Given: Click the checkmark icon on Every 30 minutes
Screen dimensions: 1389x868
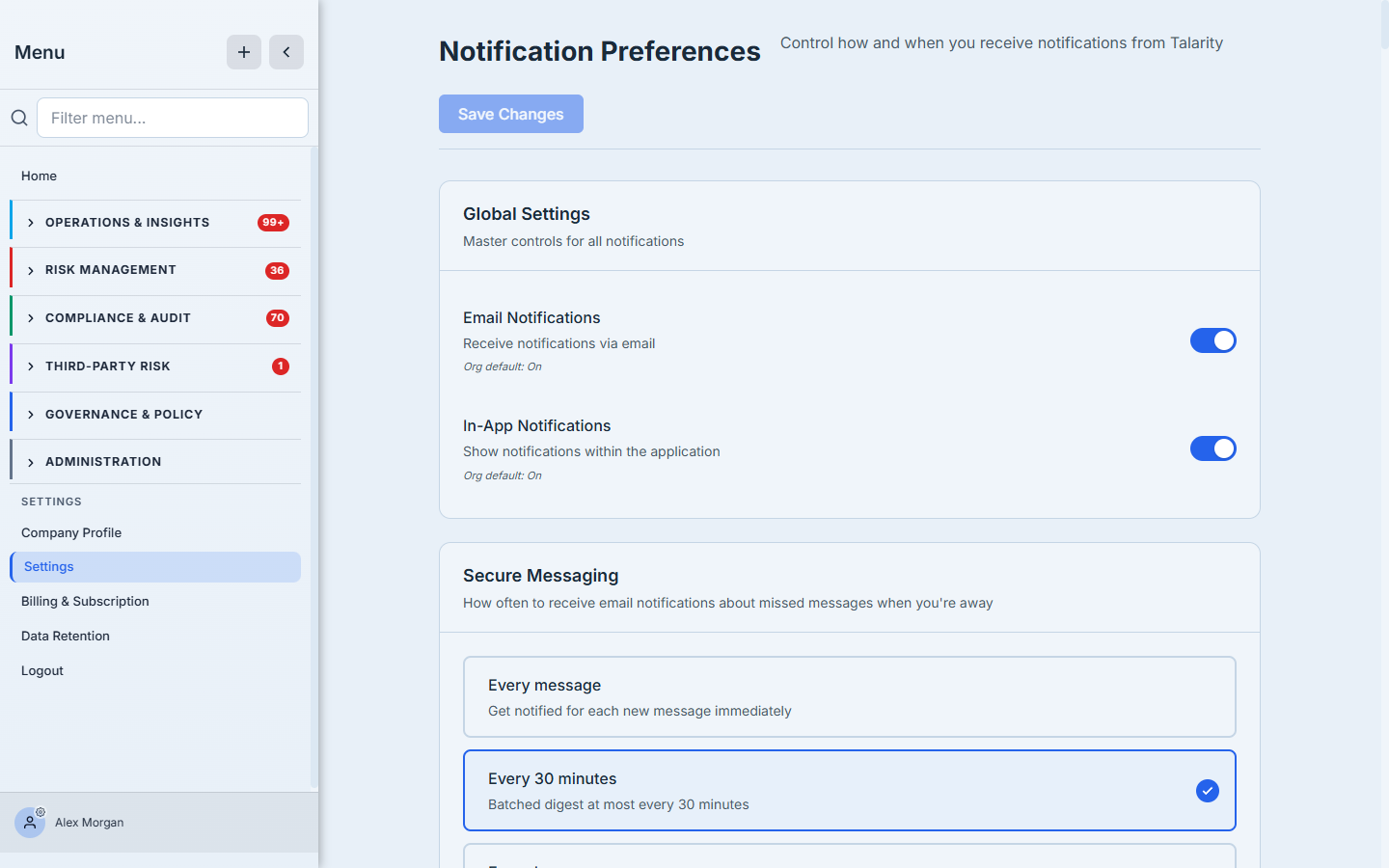Looking at the screenshot, I should pos(1208,791).
